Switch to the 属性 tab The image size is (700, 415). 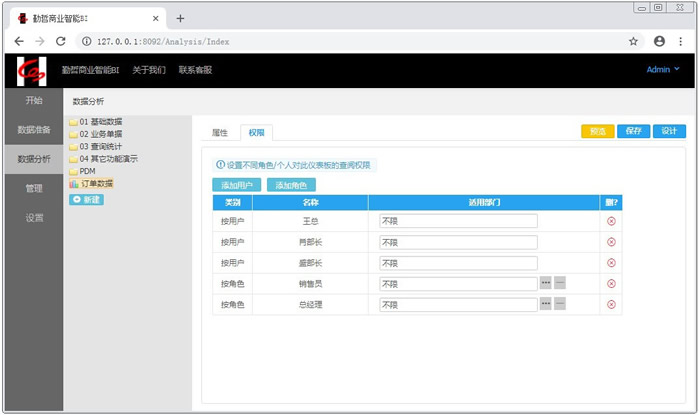(220, 132)
